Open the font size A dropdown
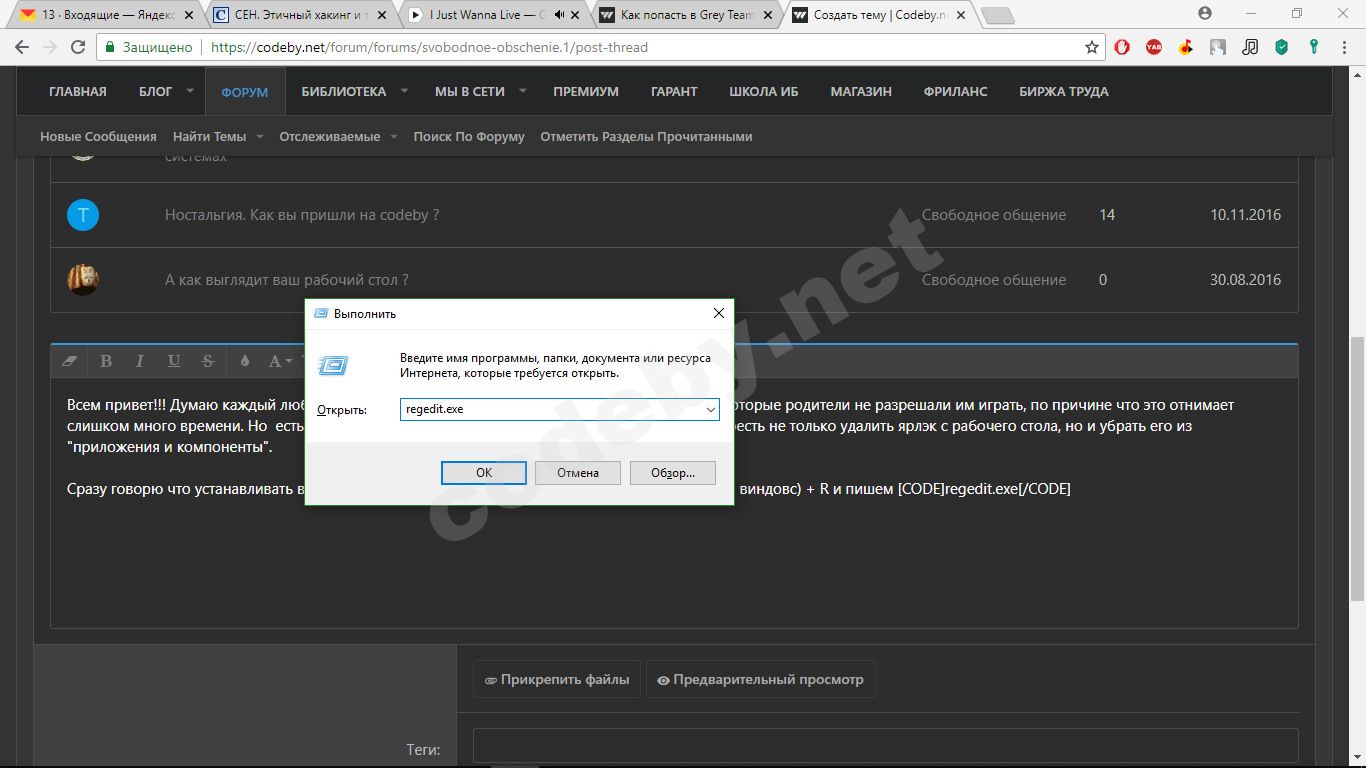This screenshot has height=768, width=1366. (280, 361)
